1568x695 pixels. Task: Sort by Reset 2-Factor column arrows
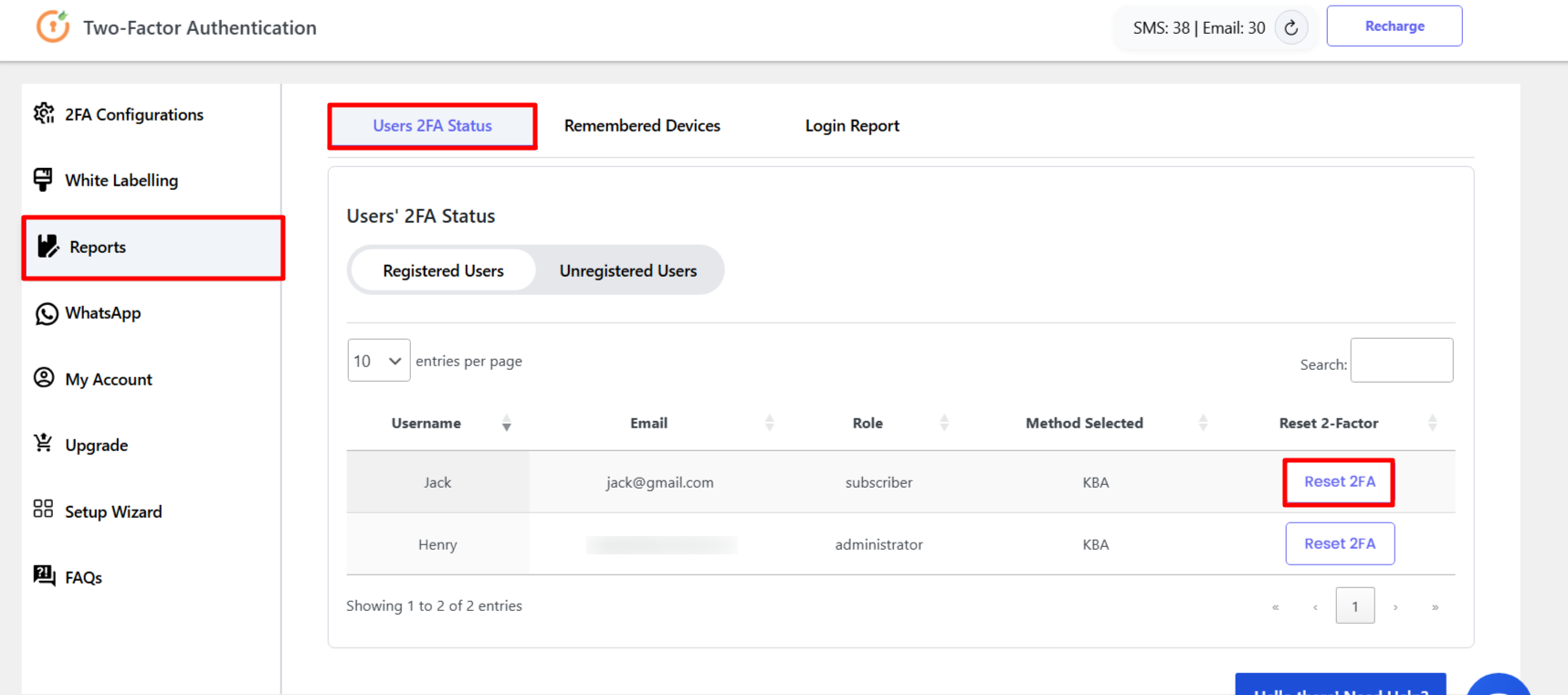pyautogui.click(x=1433, y=423)
